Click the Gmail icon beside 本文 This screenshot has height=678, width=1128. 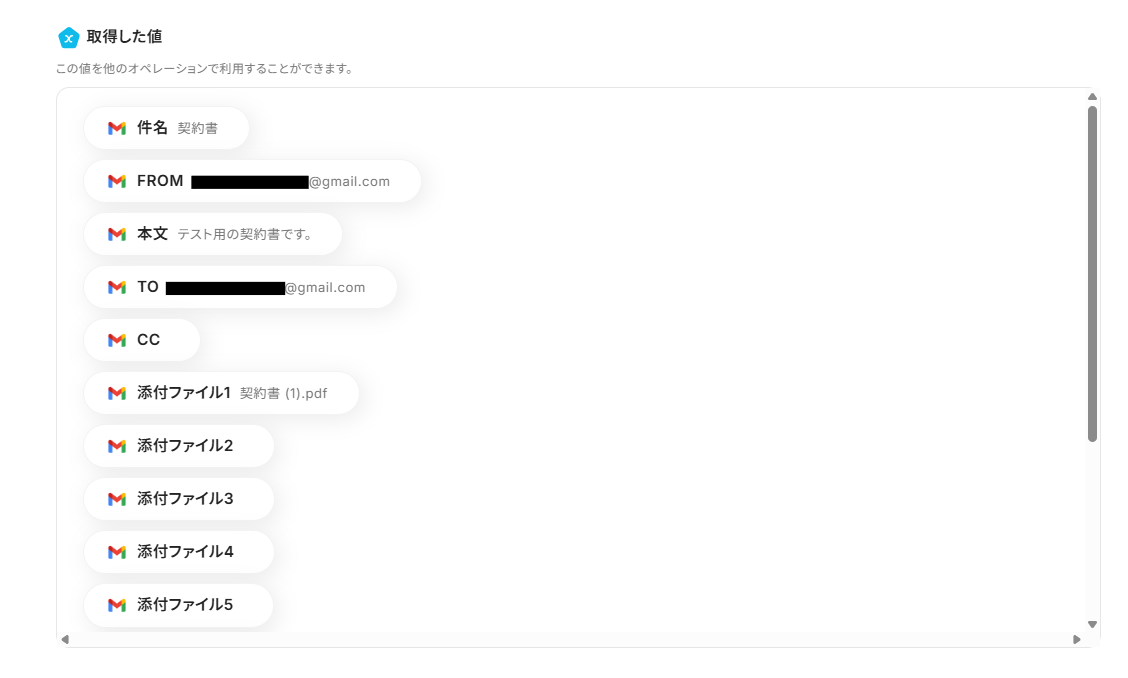(117, 234)
